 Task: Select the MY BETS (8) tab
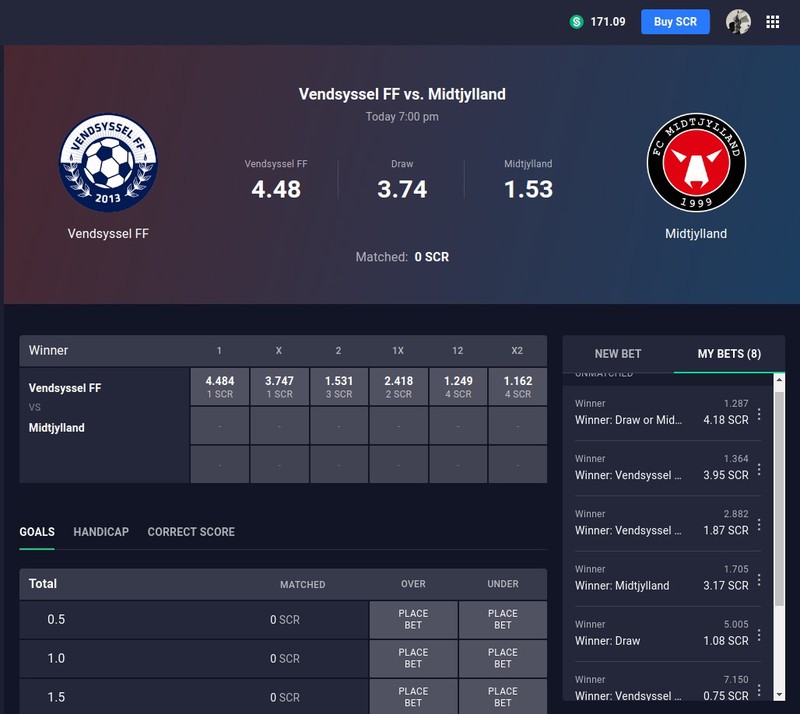point(729,354)
